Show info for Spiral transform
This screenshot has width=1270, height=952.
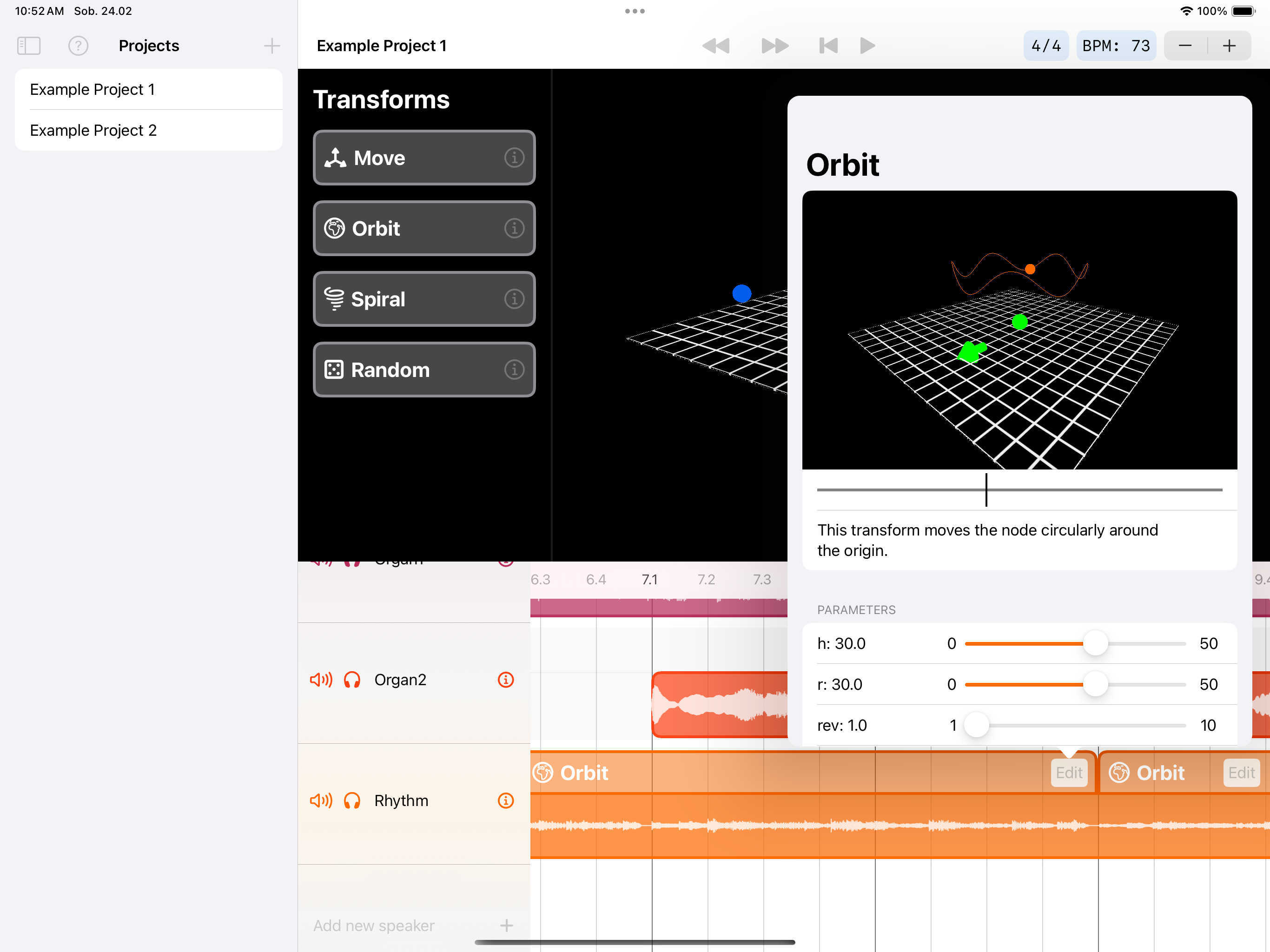tap(514, 299)
